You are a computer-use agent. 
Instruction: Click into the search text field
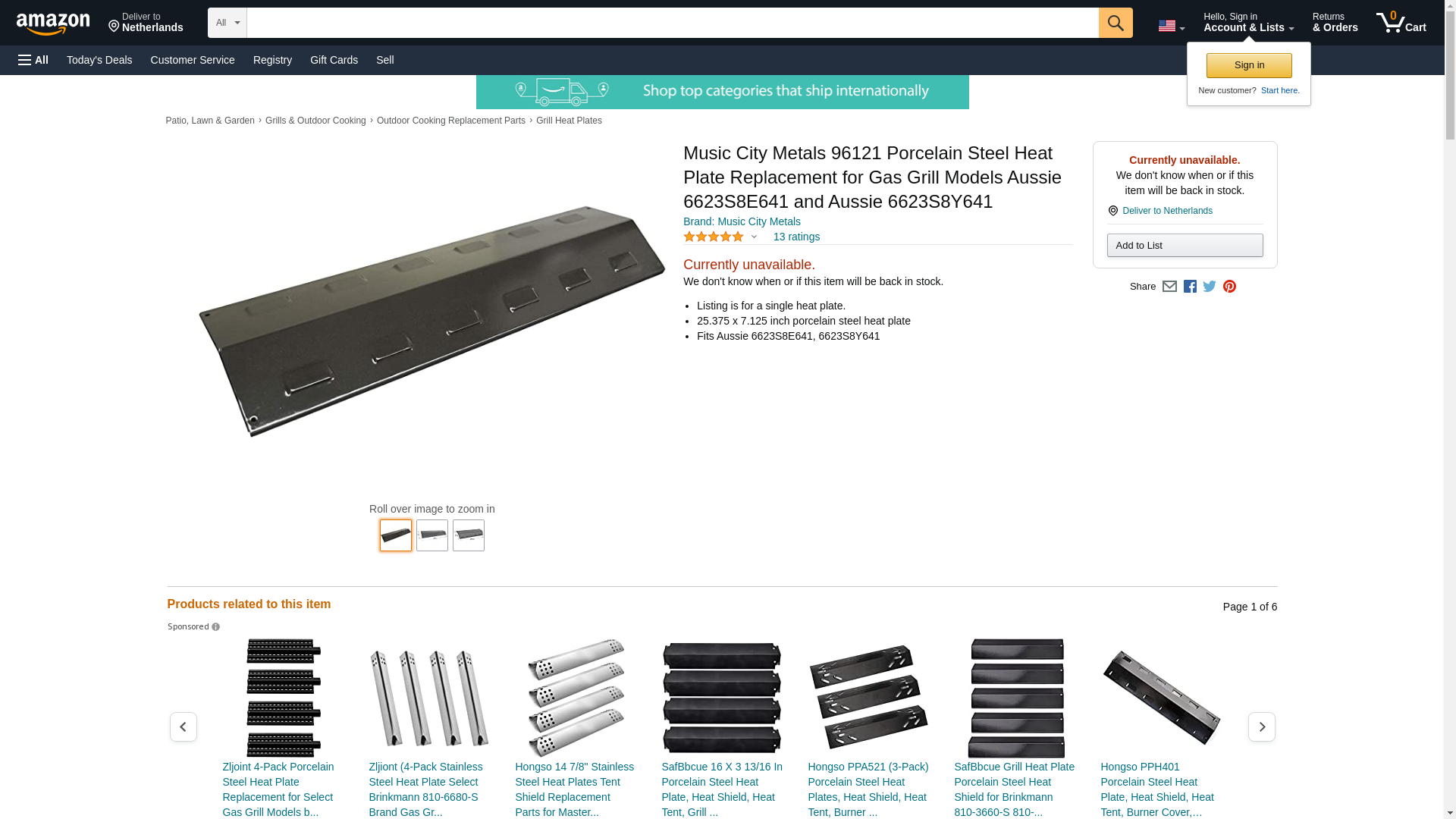click(672, 23)
